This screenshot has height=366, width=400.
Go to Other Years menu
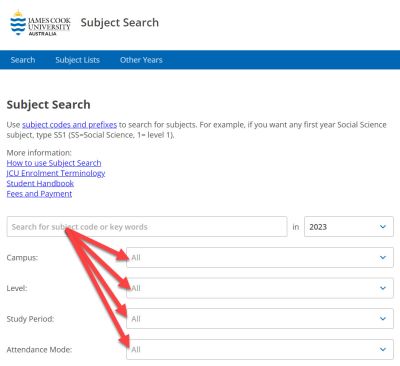click(x=141, y=60)
